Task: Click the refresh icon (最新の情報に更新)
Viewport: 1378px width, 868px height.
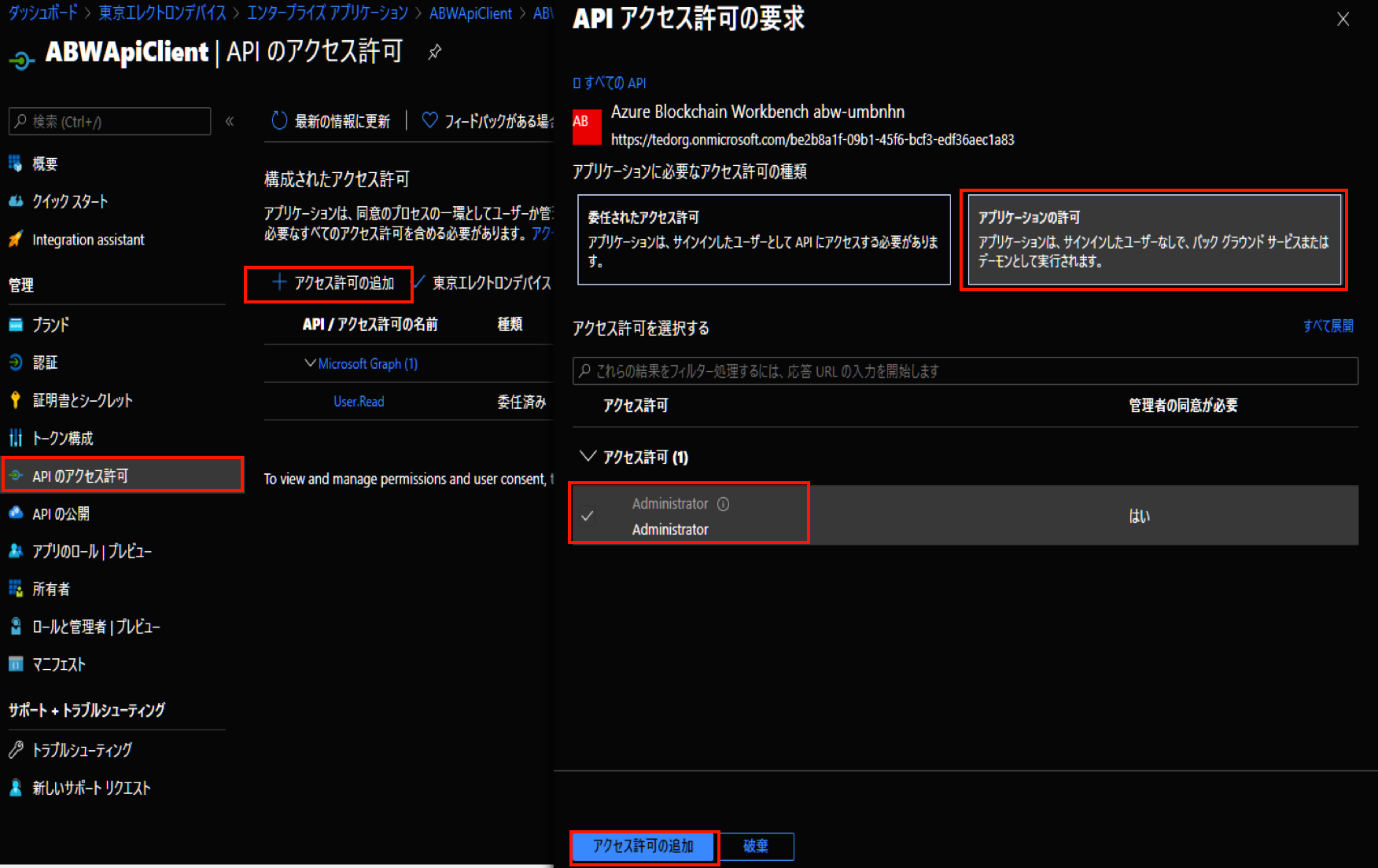Action: [x=279, y=120]
